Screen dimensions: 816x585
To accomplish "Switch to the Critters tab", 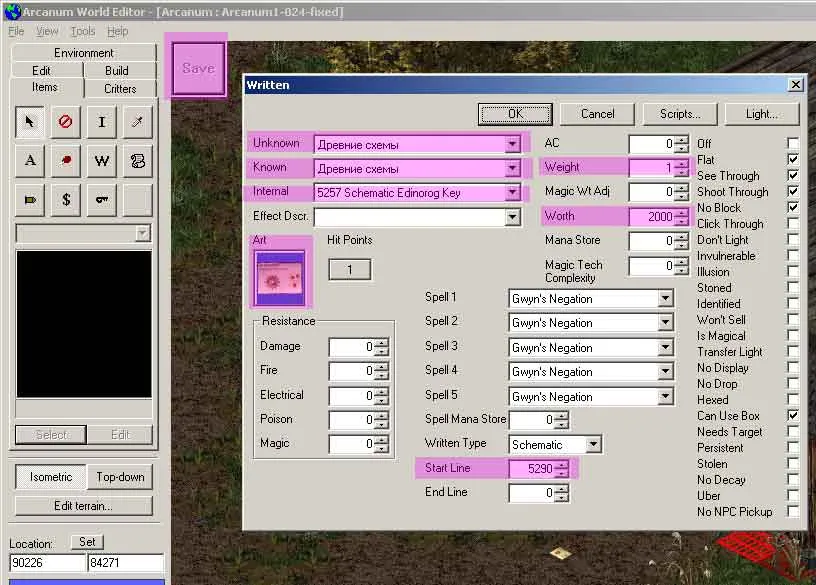I will (120, 88).
